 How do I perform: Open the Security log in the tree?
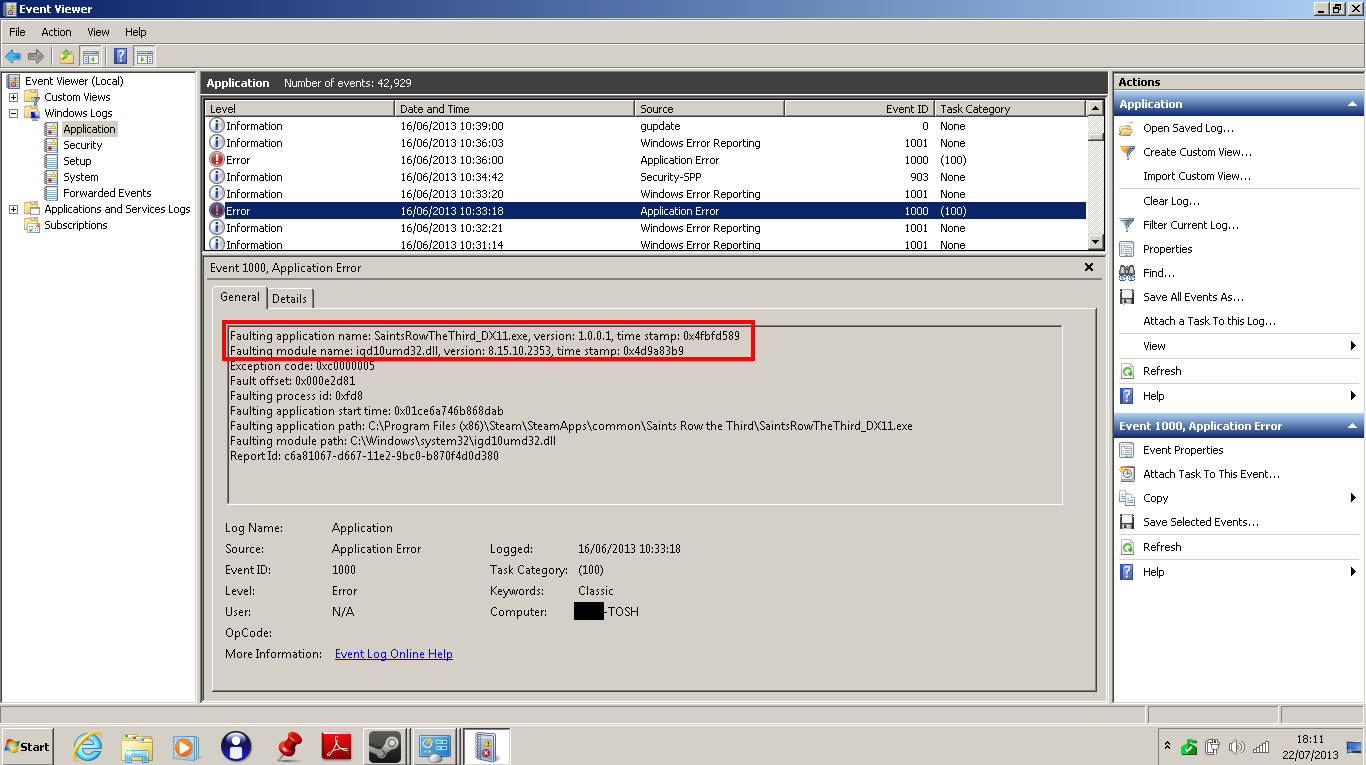pos(82,145)
